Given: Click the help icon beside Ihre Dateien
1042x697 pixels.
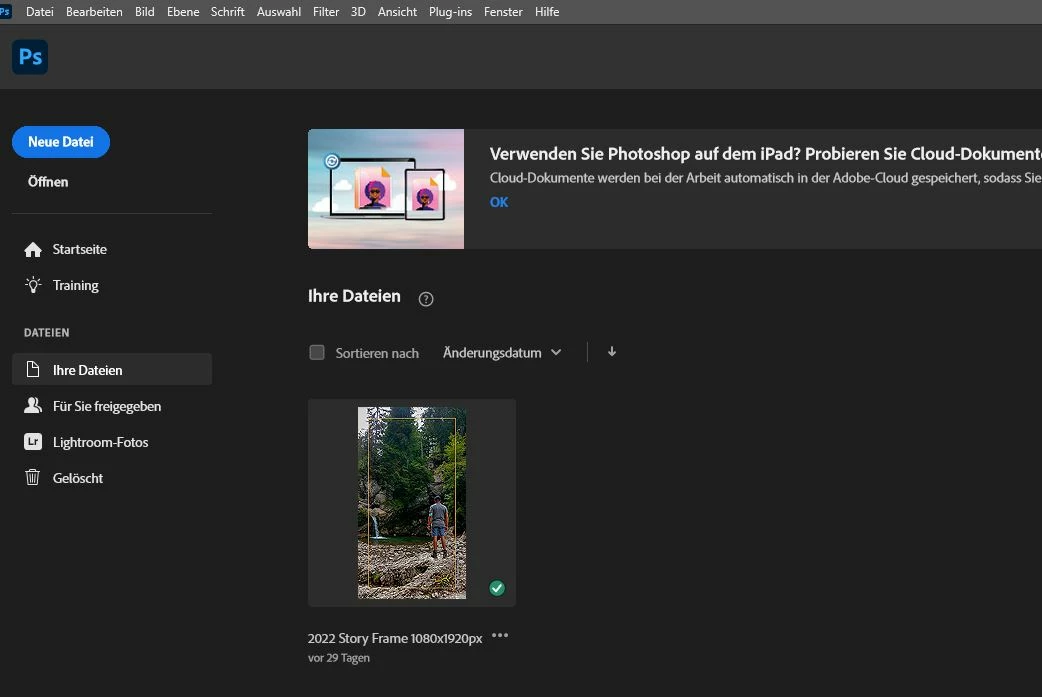Looking at the screenshot, I should click(x=426, y=299).
